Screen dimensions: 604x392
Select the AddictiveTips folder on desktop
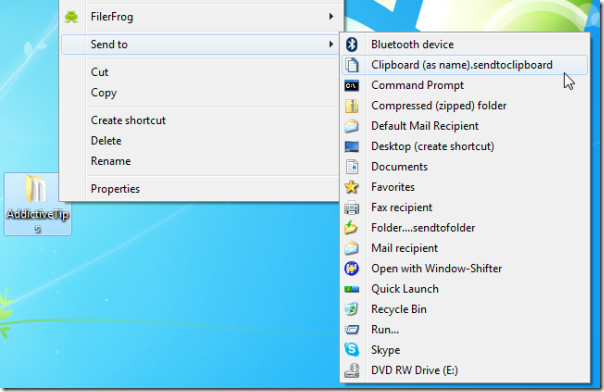tap(38, 204)
